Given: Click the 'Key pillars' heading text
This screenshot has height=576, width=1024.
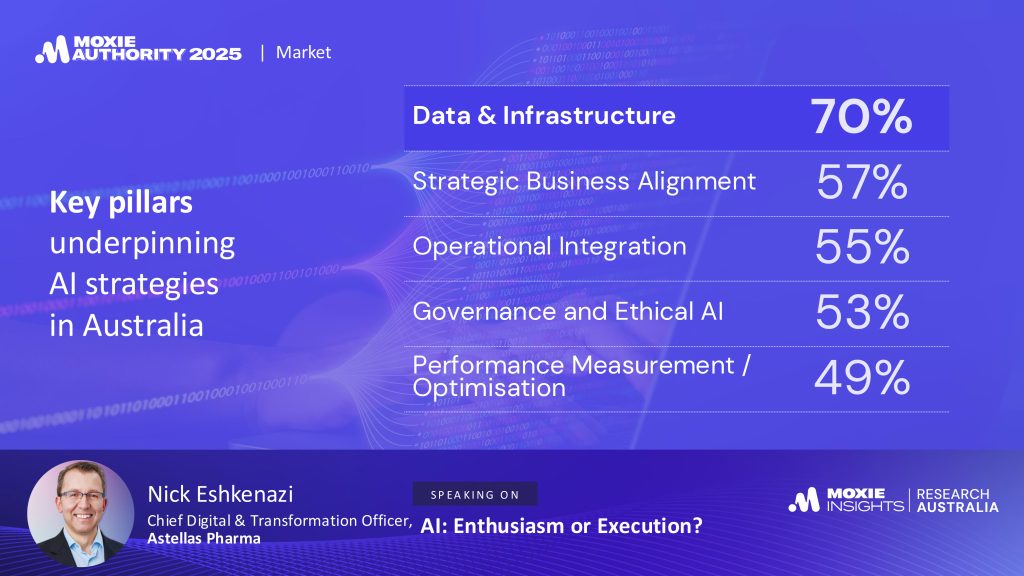Looking at the screenshot, I should pos(121,203).
